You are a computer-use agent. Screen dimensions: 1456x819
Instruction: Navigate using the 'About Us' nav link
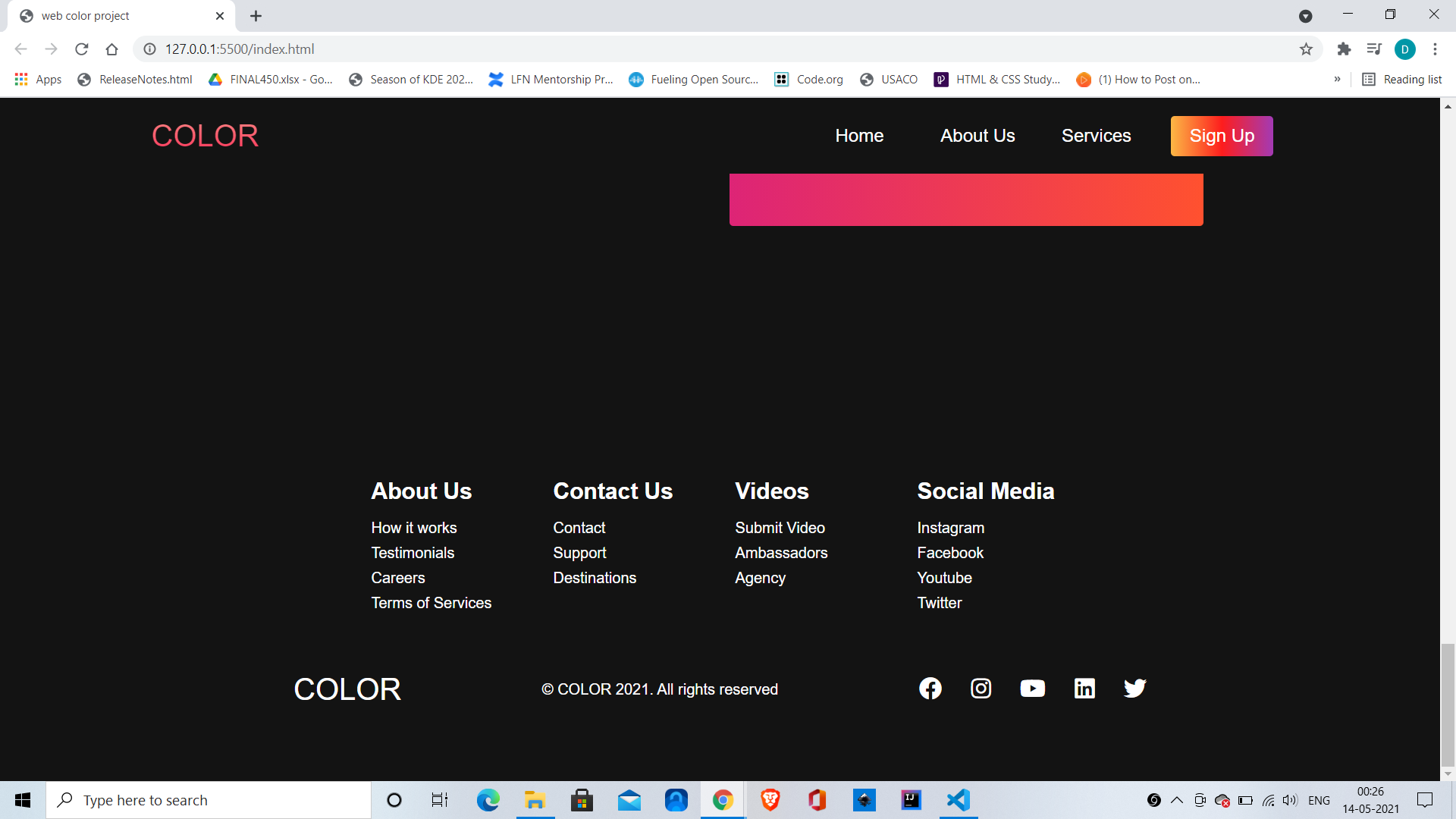(x=977, y=135)
